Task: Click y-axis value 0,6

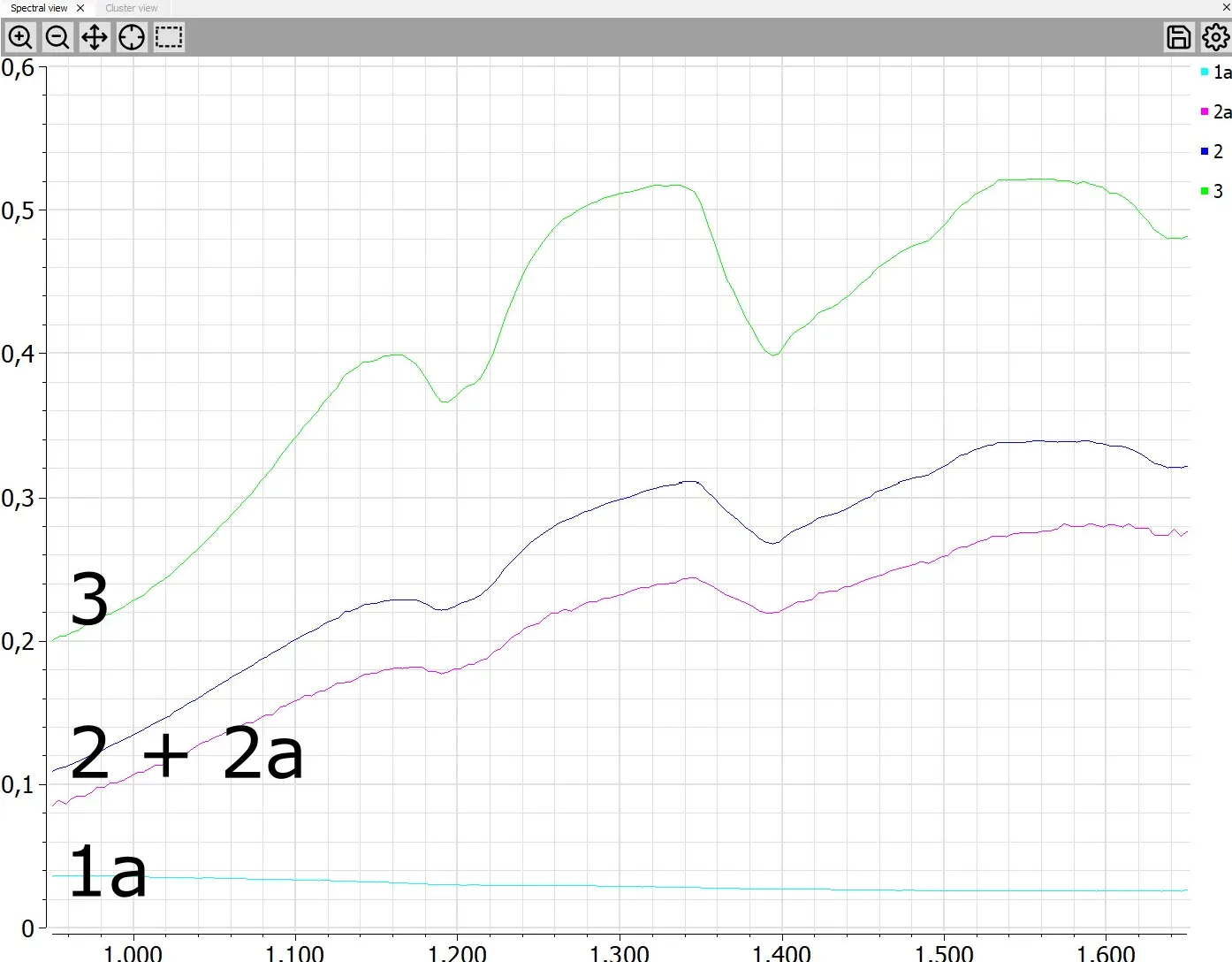Action: (x=18, y=68)
